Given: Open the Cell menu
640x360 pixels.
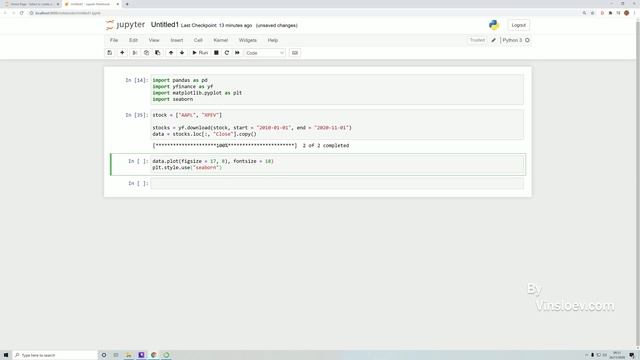Looking at the screenshot, I should pos(198,40).
